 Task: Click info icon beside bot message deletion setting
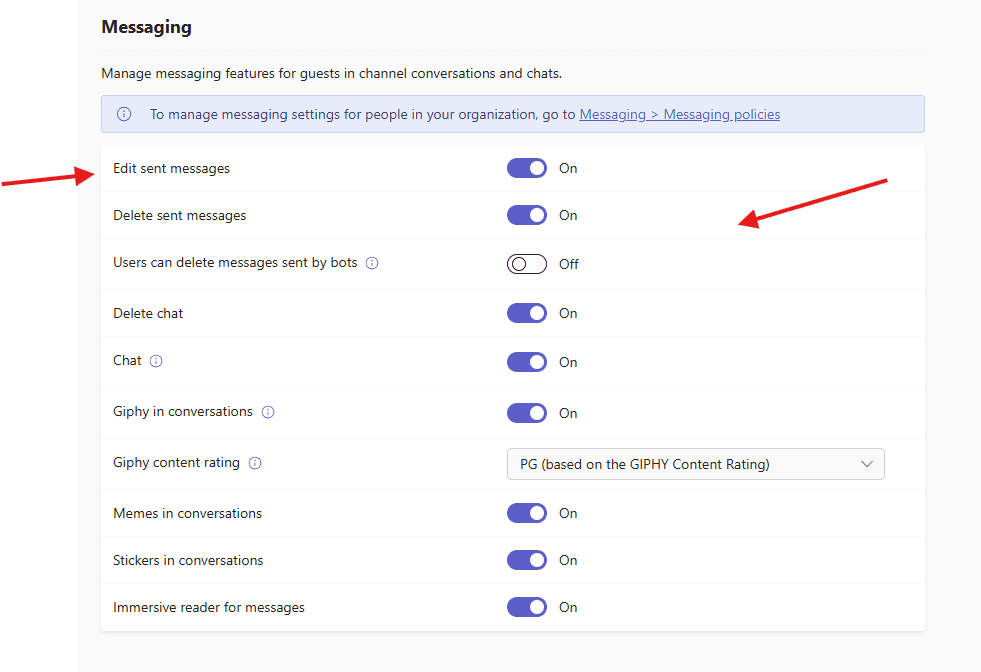point(372,264)
